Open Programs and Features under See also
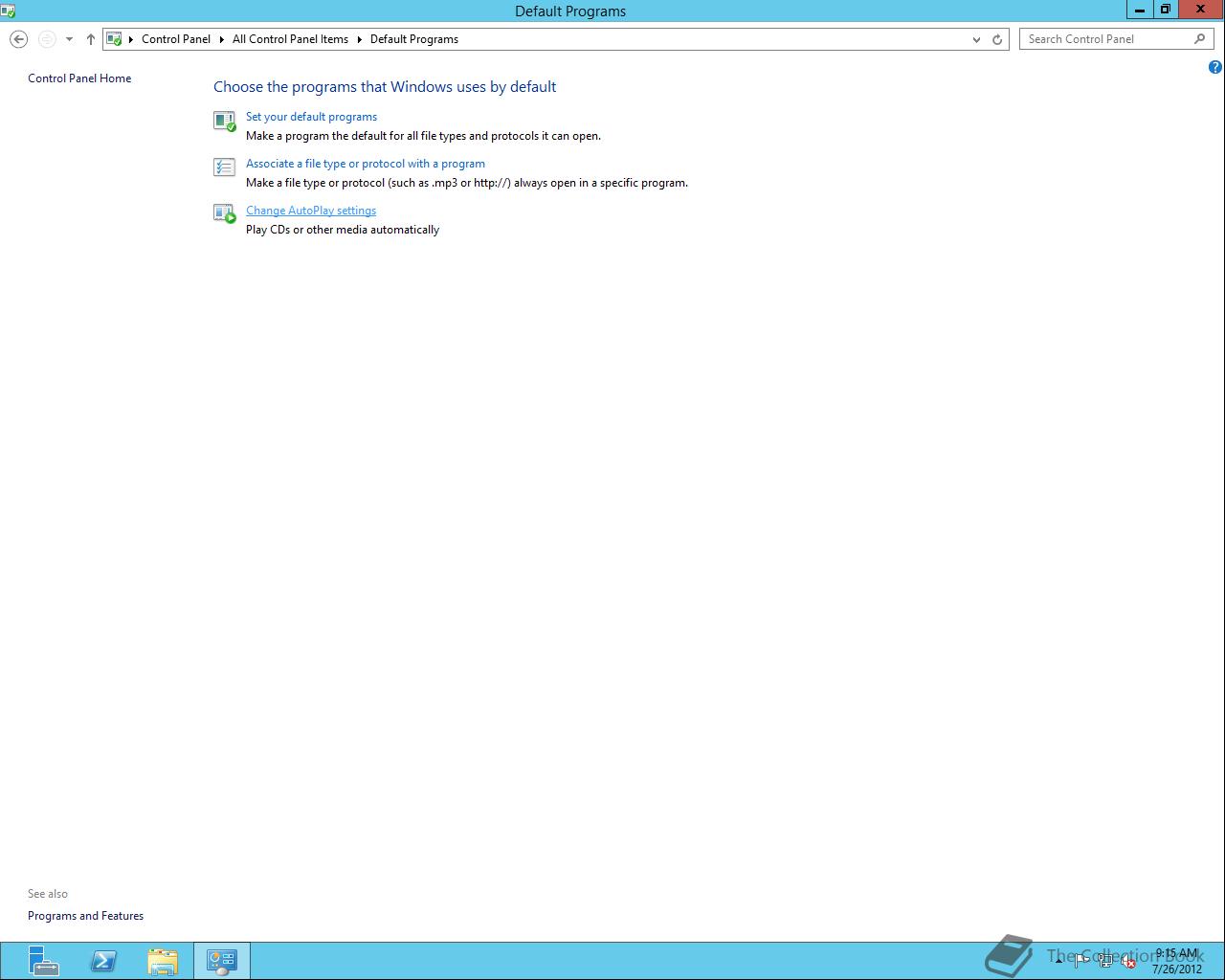Viewport: 1225px width, 980px height. [x=85, y=916]
